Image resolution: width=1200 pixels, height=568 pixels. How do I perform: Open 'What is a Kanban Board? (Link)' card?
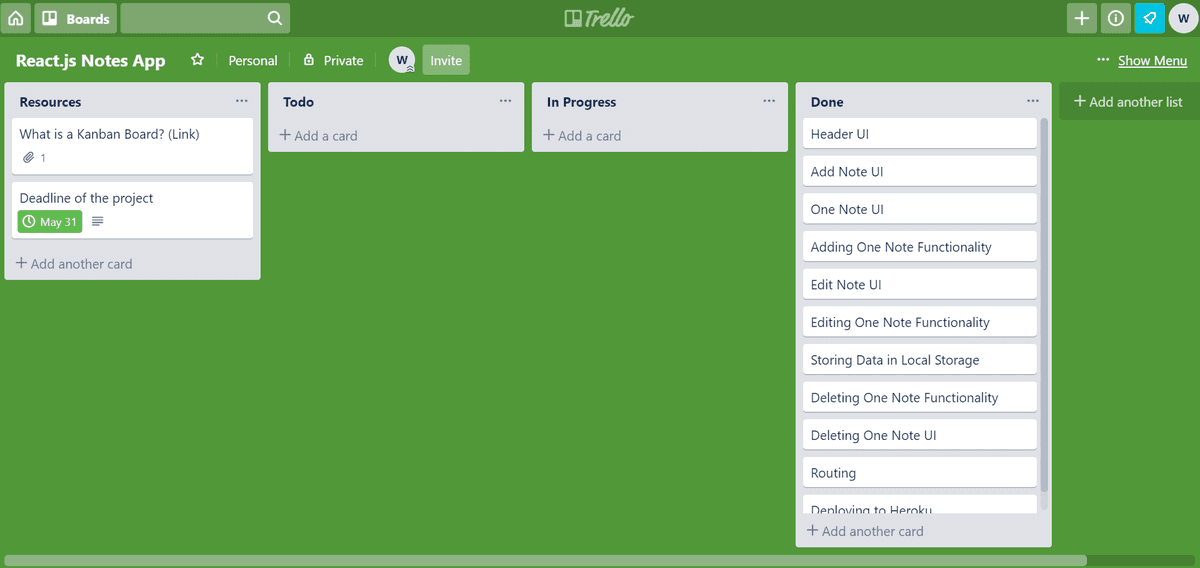133,145
